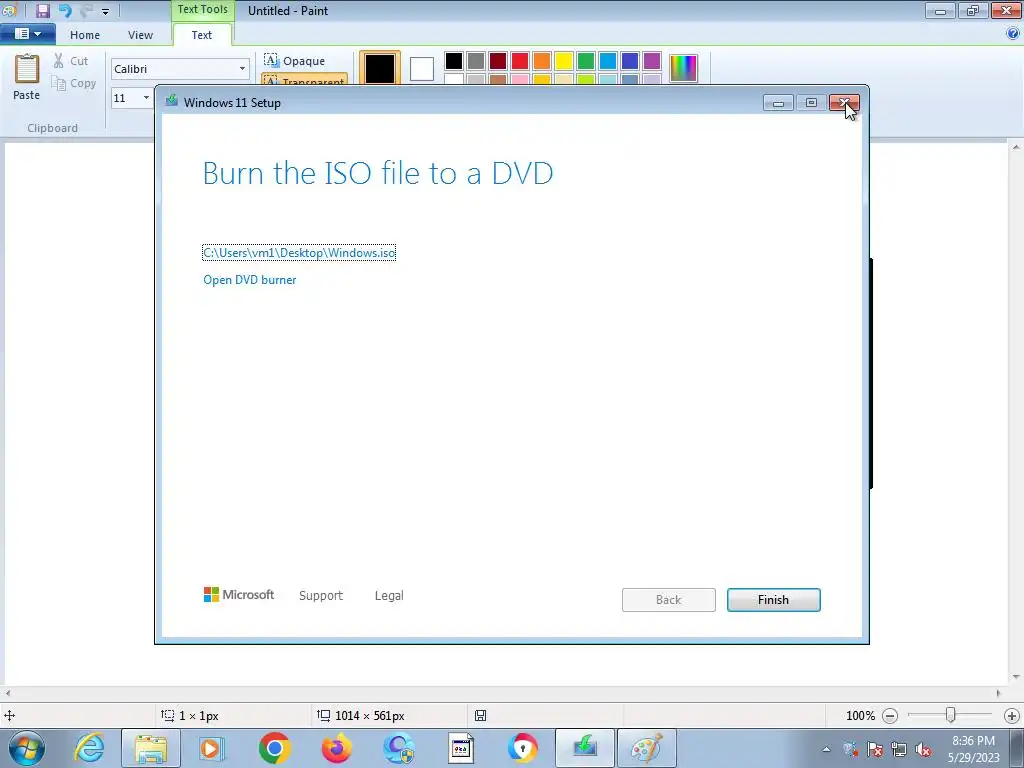1024x768 pixels.
Task: Open the Edit colors rainbow icon
Action: point(684,68)
